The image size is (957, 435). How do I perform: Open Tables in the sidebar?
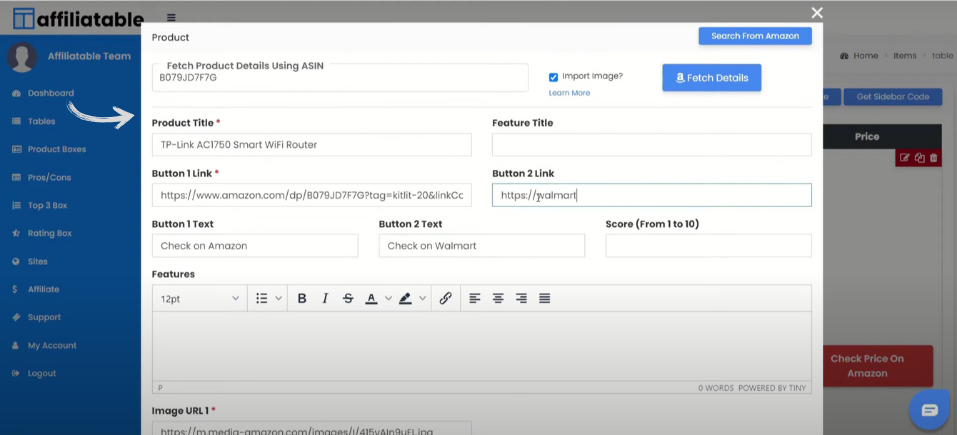[41, 121]
